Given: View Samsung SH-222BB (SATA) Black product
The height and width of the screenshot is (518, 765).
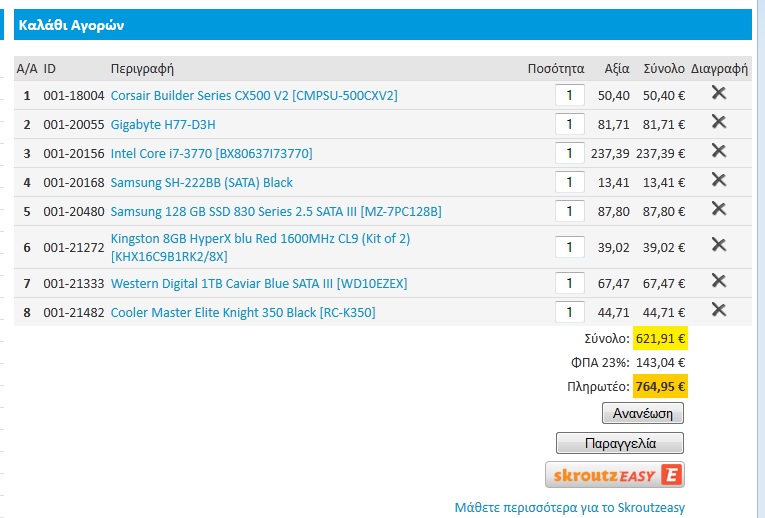Looking at the screenshot, I should pyautogui.click(x=201, y=182).
